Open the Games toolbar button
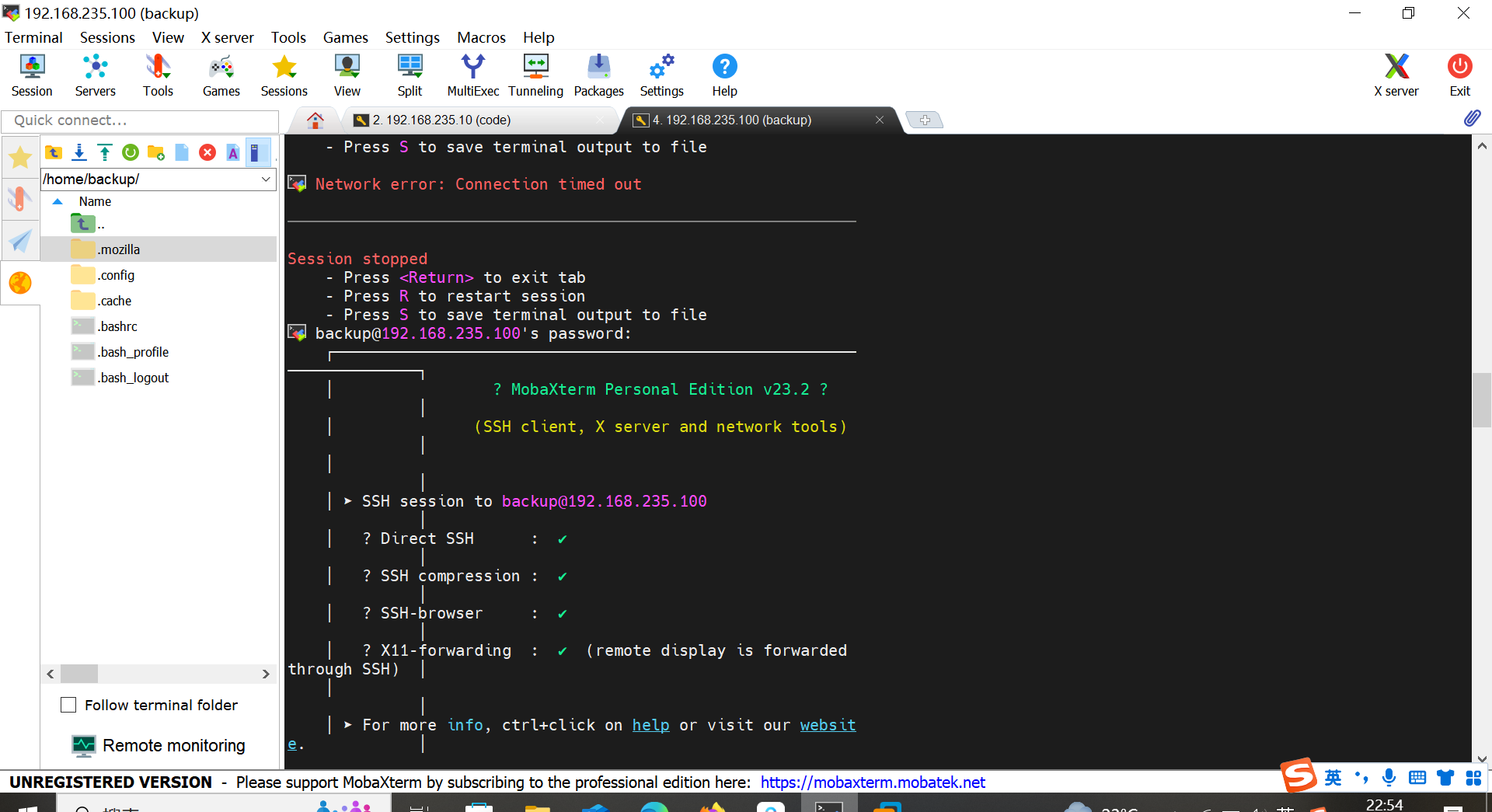Image resolution: width=1492 pixels, height=812 pixels. click(x=221, y=75)
